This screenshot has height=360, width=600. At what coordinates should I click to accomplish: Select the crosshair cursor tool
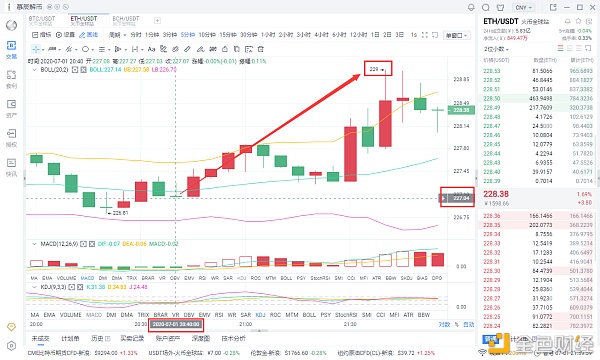(x=36, y=49)
